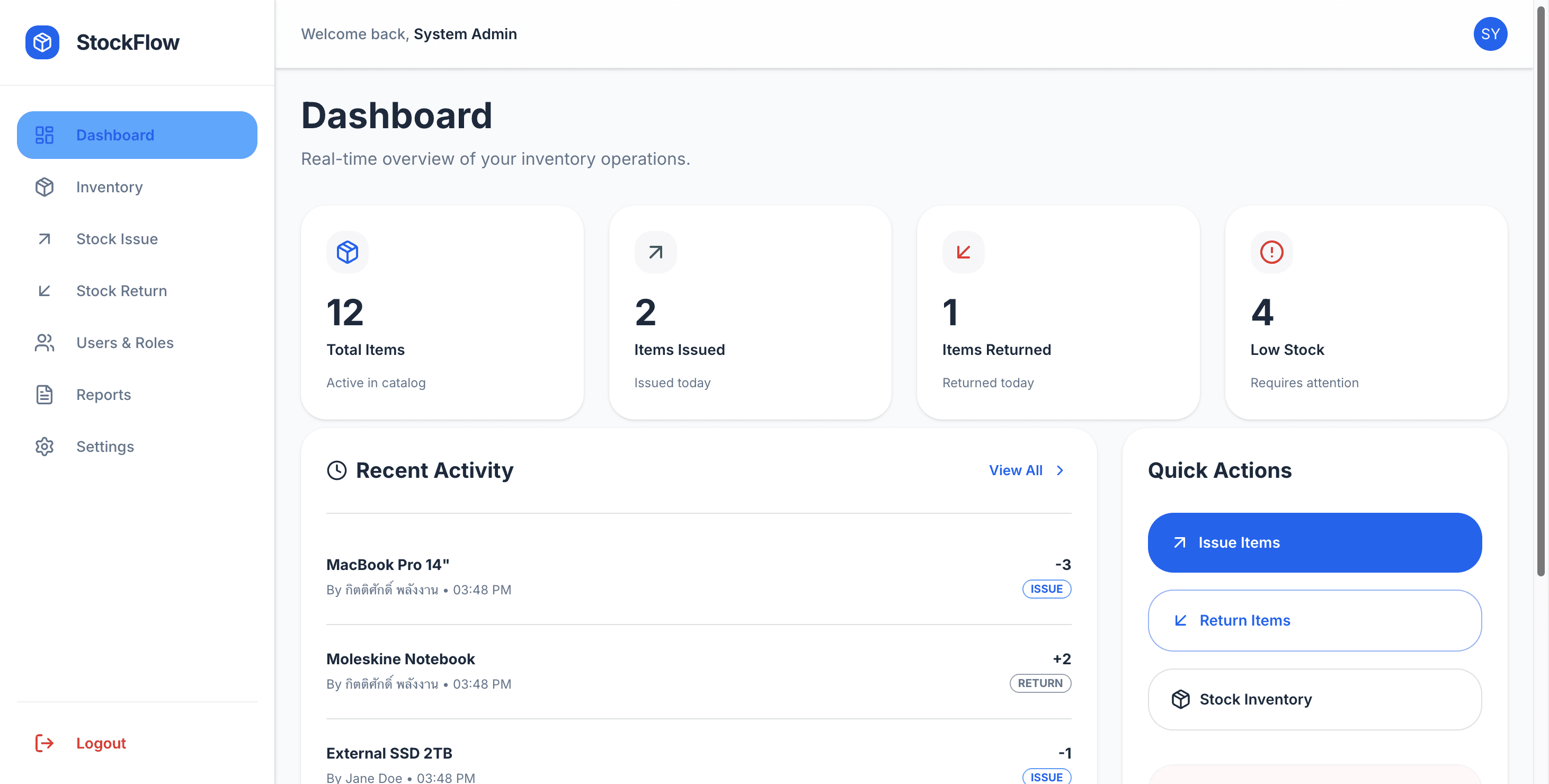Open the Settings page
Viewport: 1549px width, 784px height.
tap(137, 446)
